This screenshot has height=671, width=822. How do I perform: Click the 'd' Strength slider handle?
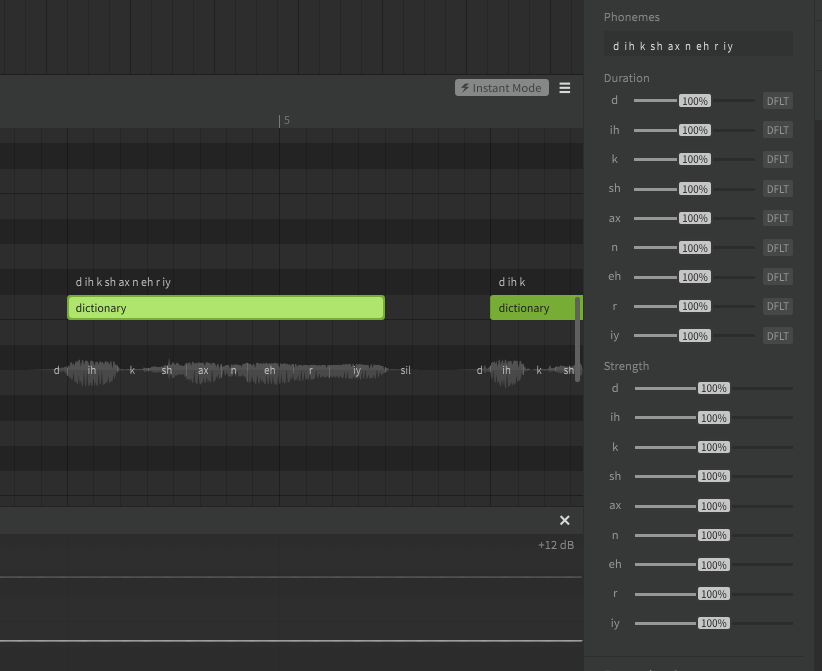point(713,388)
